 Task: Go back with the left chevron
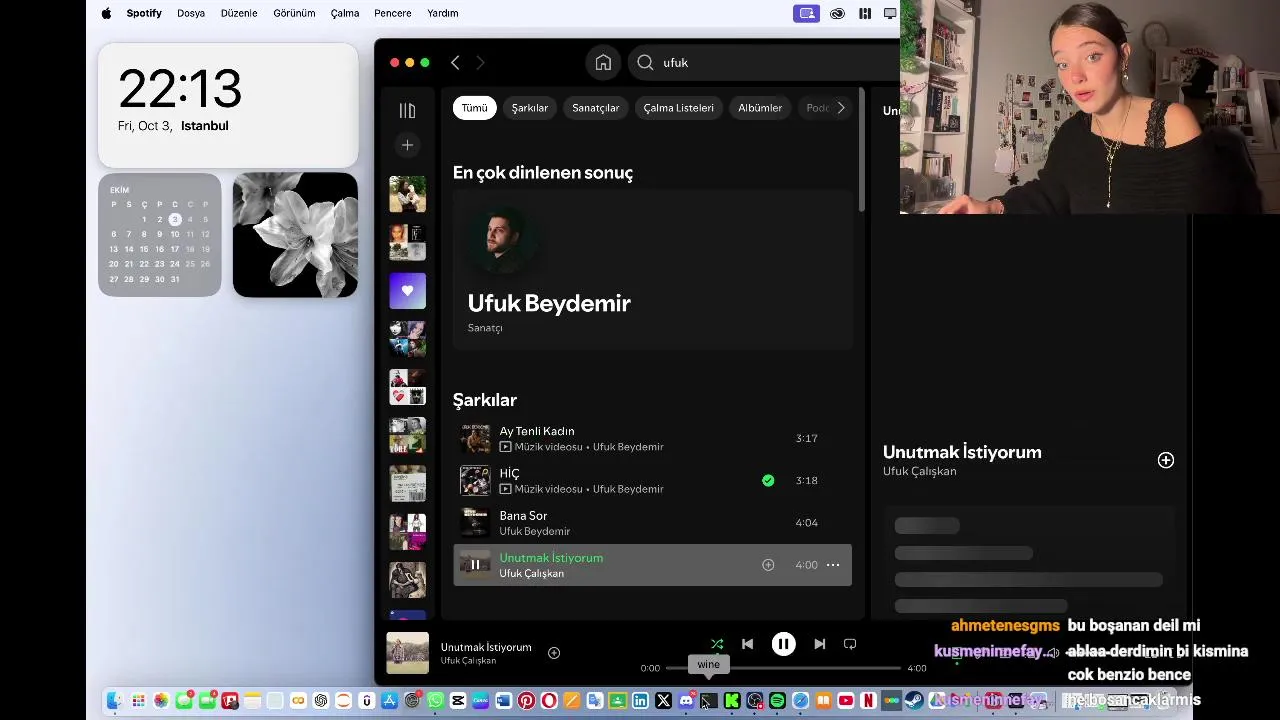click(x=455, y=62)
